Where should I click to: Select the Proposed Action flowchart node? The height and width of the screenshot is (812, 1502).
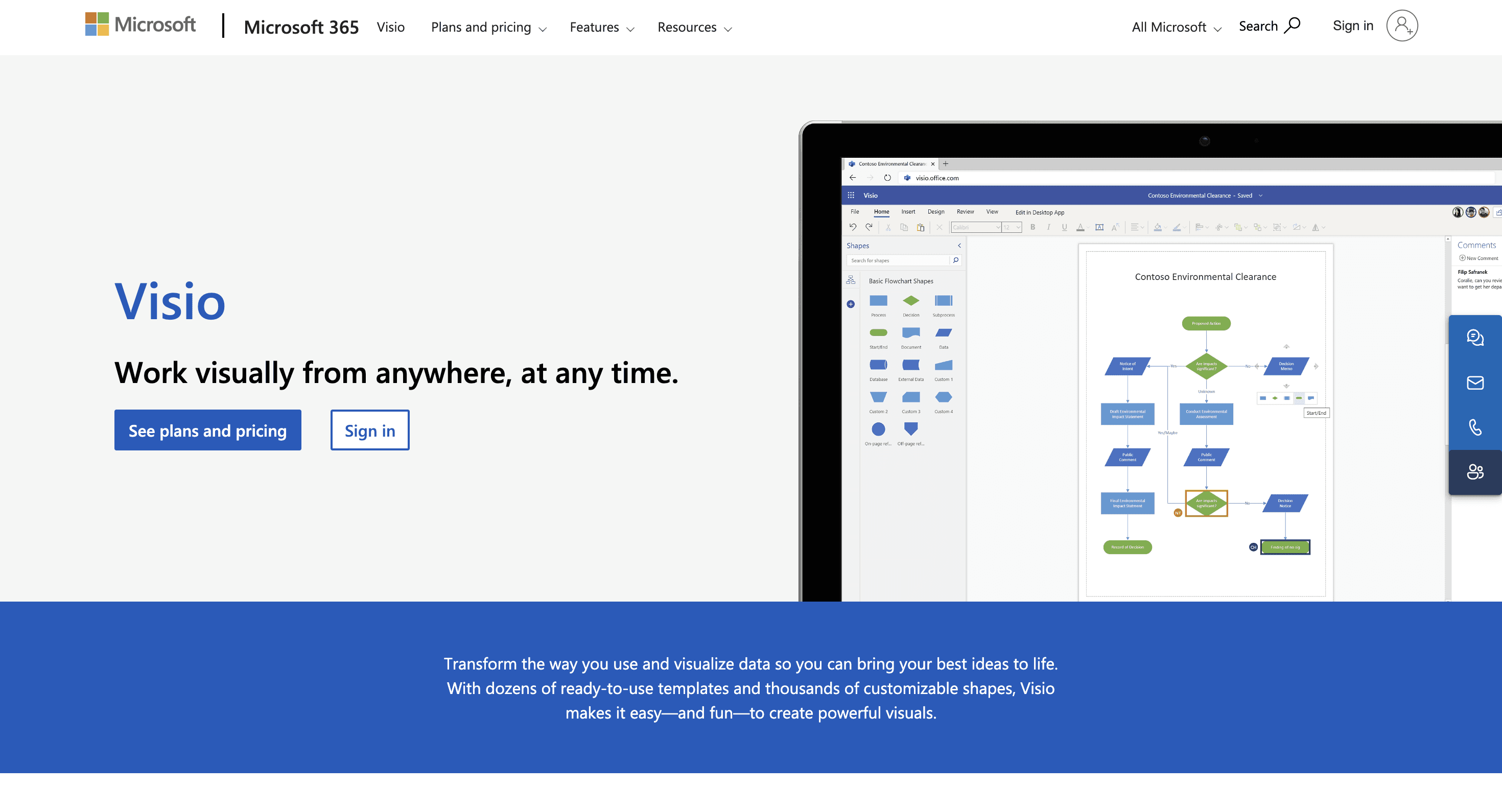click(x=1206, y=323)
